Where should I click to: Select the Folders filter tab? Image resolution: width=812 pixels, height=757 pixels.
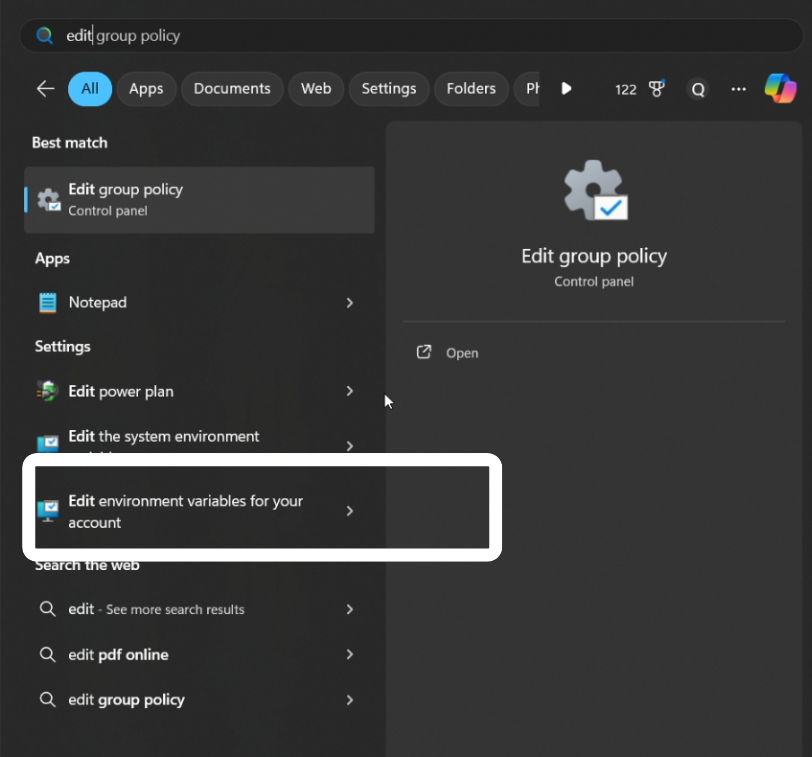click(471, 89)
